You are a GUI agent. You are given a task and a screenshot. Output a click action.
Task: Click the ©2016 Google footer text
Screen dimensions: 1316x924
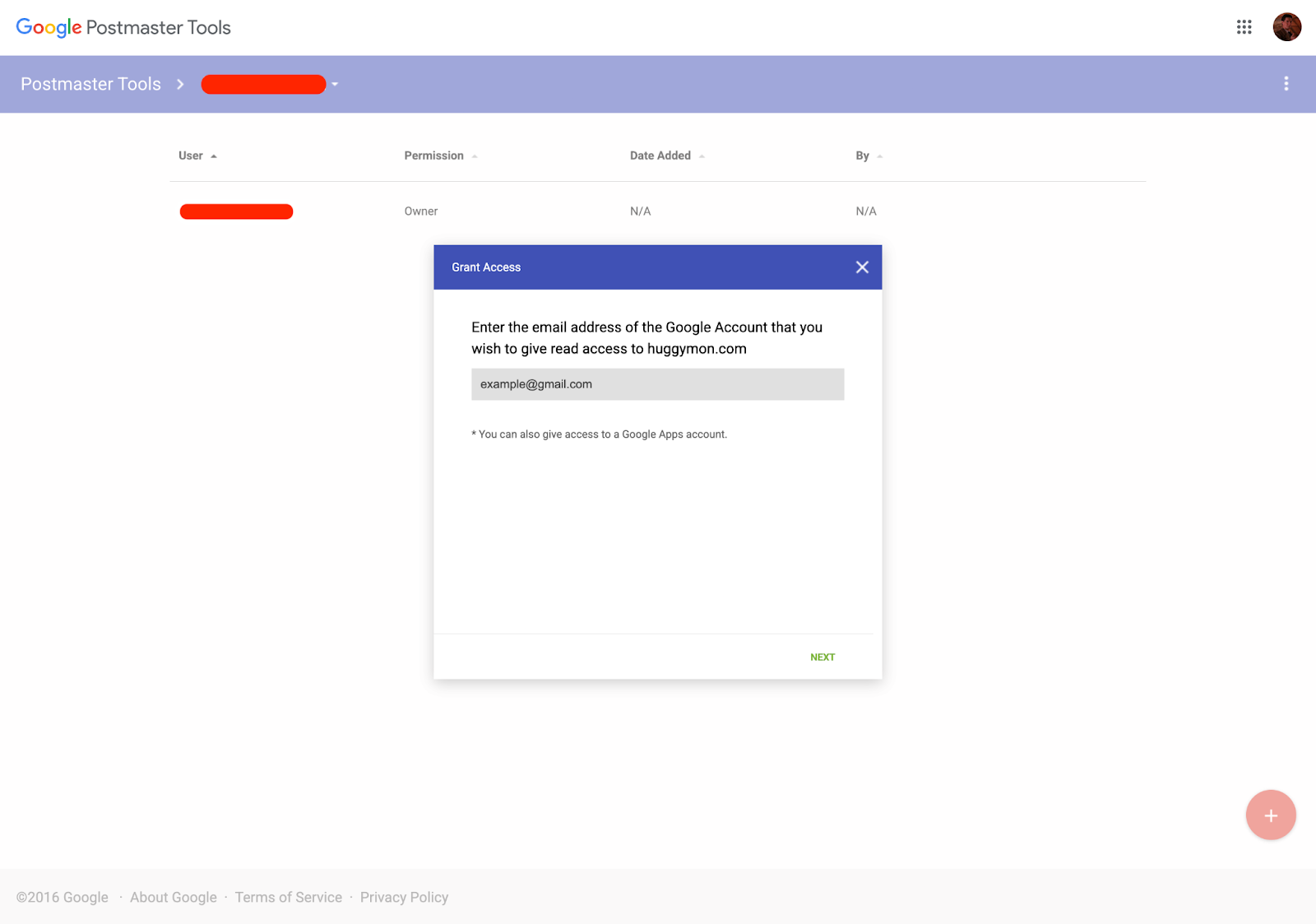[63, 898]
